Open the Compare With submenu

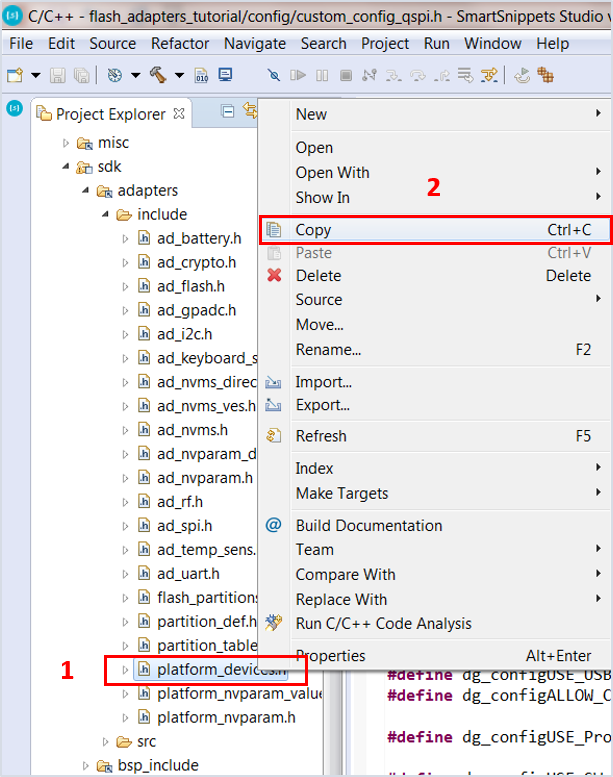345,574
